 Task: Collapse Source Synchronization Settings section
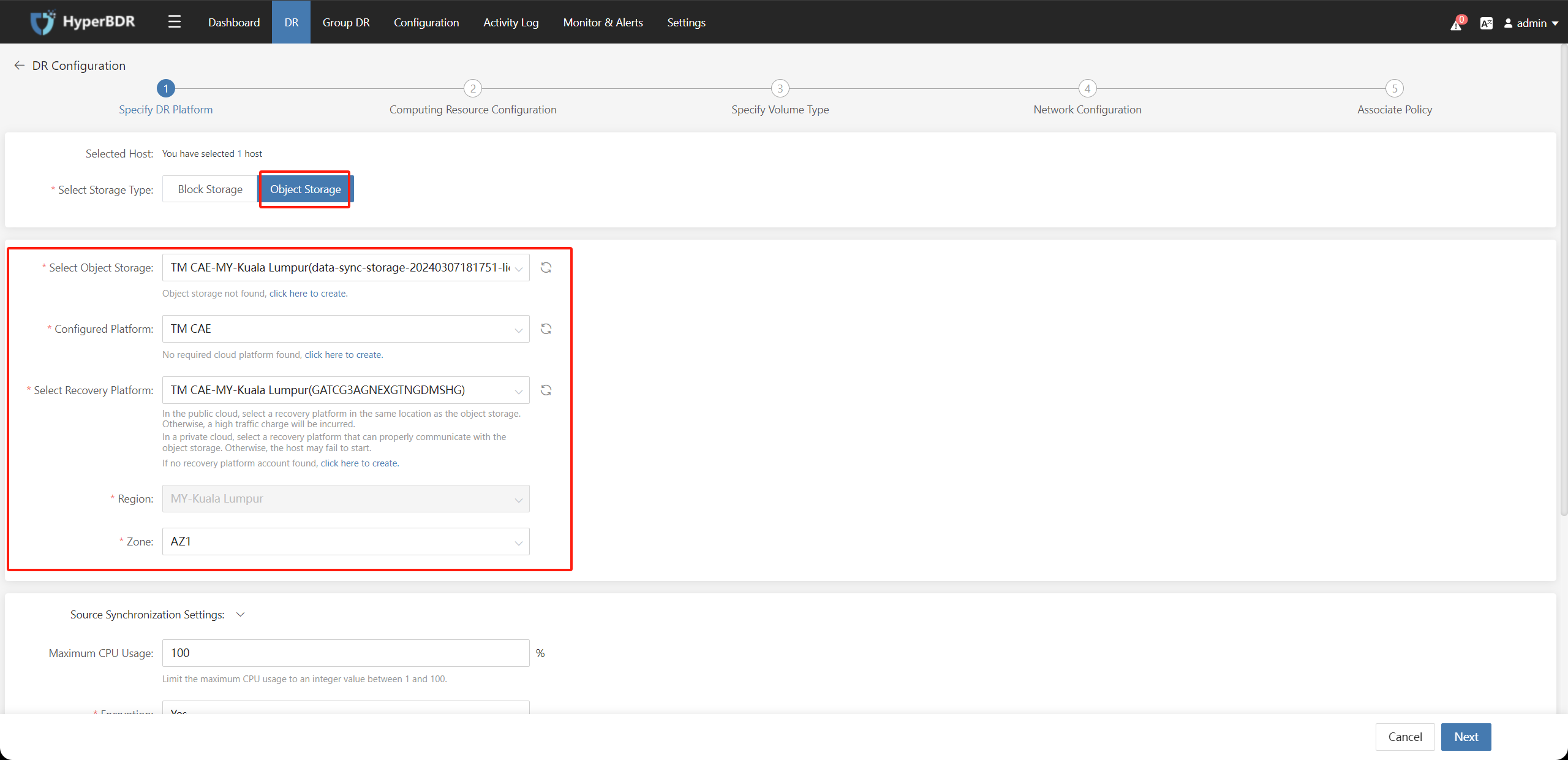coord(241,615)
